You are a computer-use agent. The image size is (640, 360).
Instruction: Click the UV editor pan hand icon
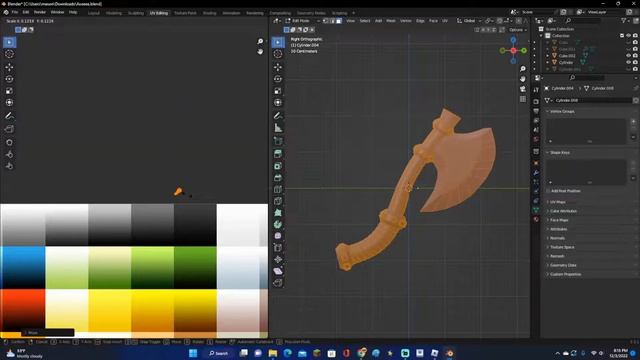260,52
